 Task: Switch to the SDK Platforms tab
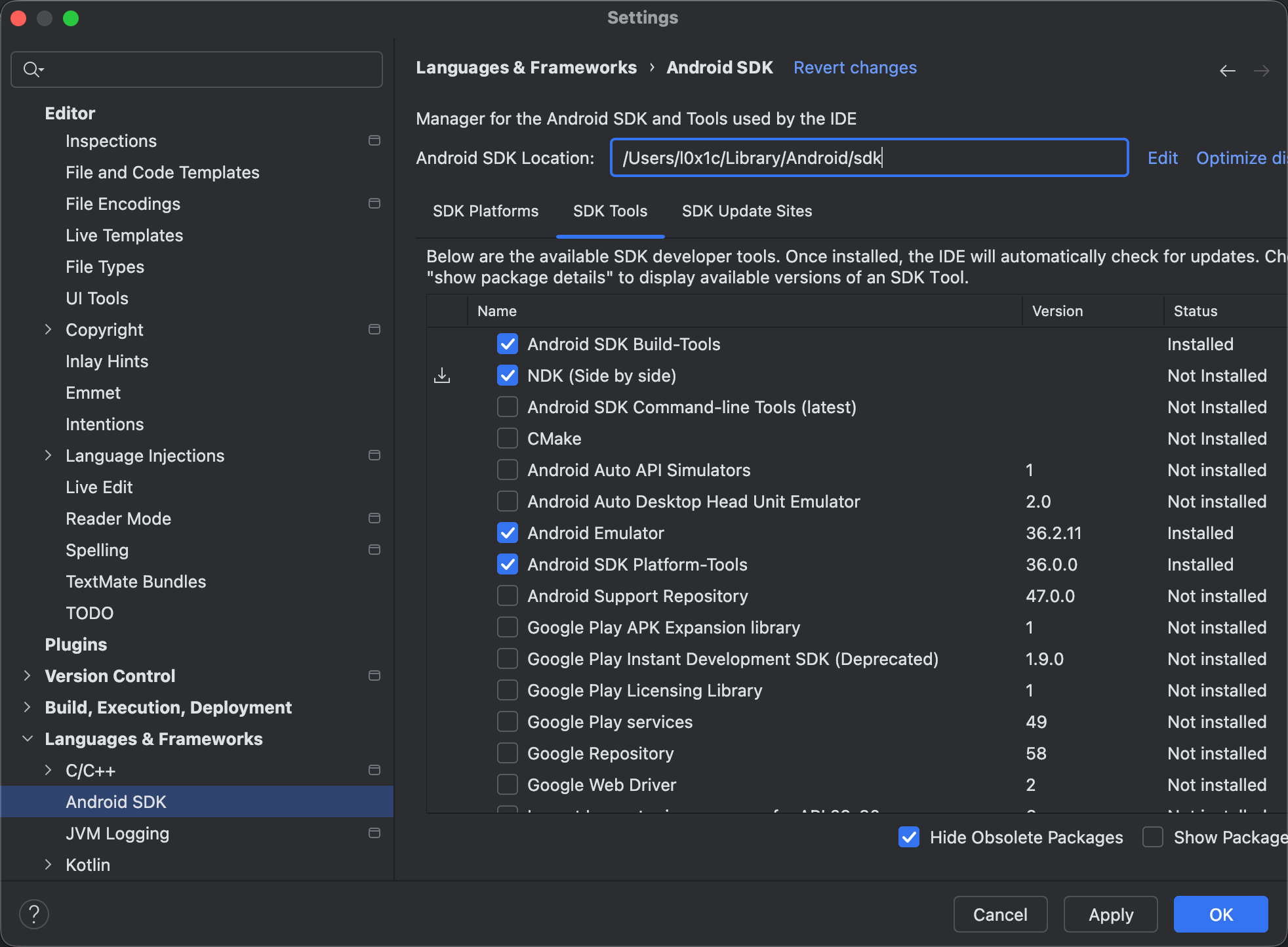click(x=485, y=211)
